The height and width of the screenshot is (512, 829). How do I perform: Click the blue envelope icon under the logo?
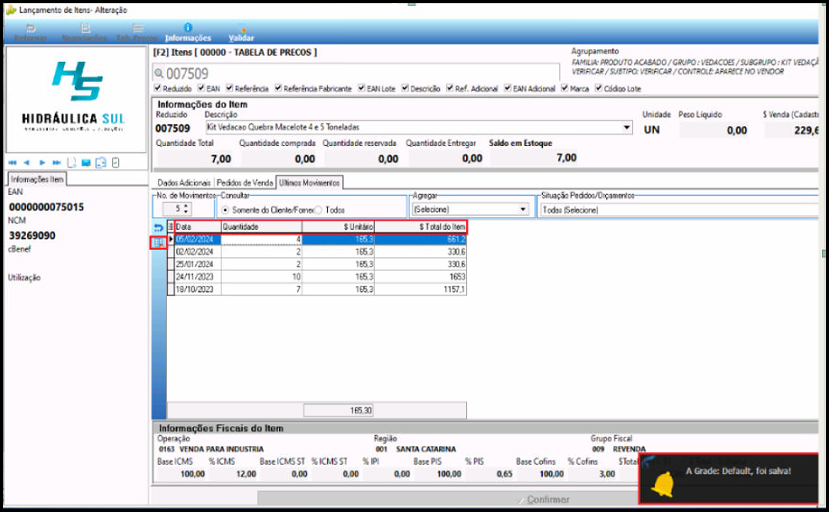(86, 162)
